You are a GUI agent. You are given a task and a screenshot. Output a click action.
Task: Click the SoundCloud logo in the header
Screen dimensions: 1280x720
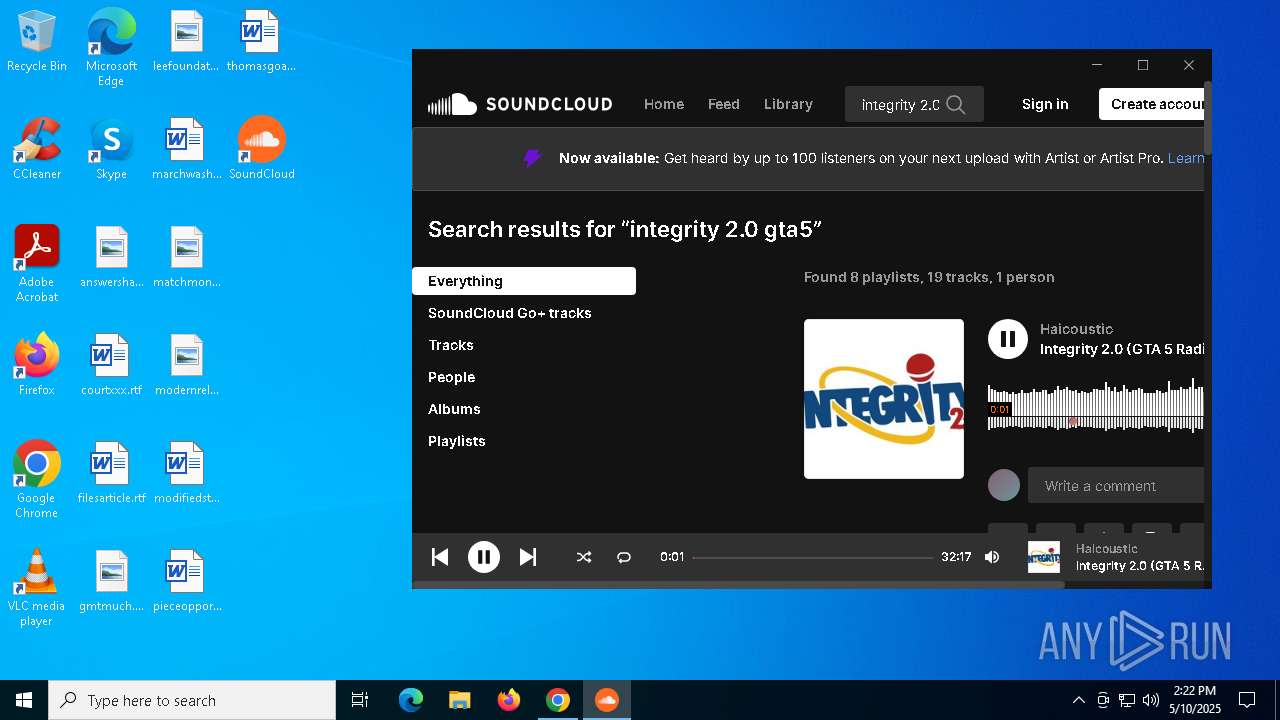[x=520, y=104]
